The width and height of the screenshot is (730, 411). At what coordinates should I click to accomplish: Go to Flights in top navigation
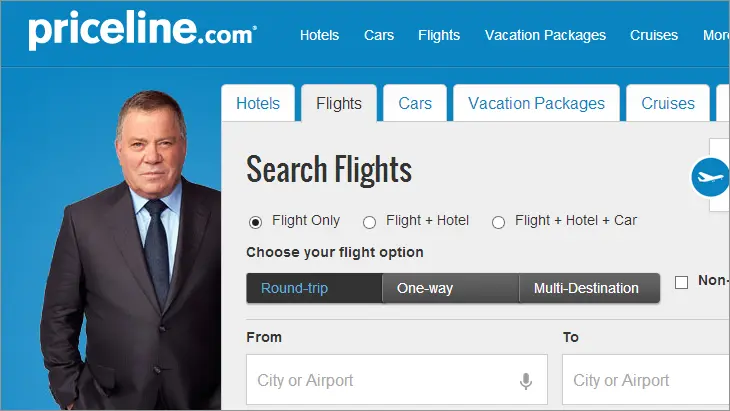click(439, 35)
